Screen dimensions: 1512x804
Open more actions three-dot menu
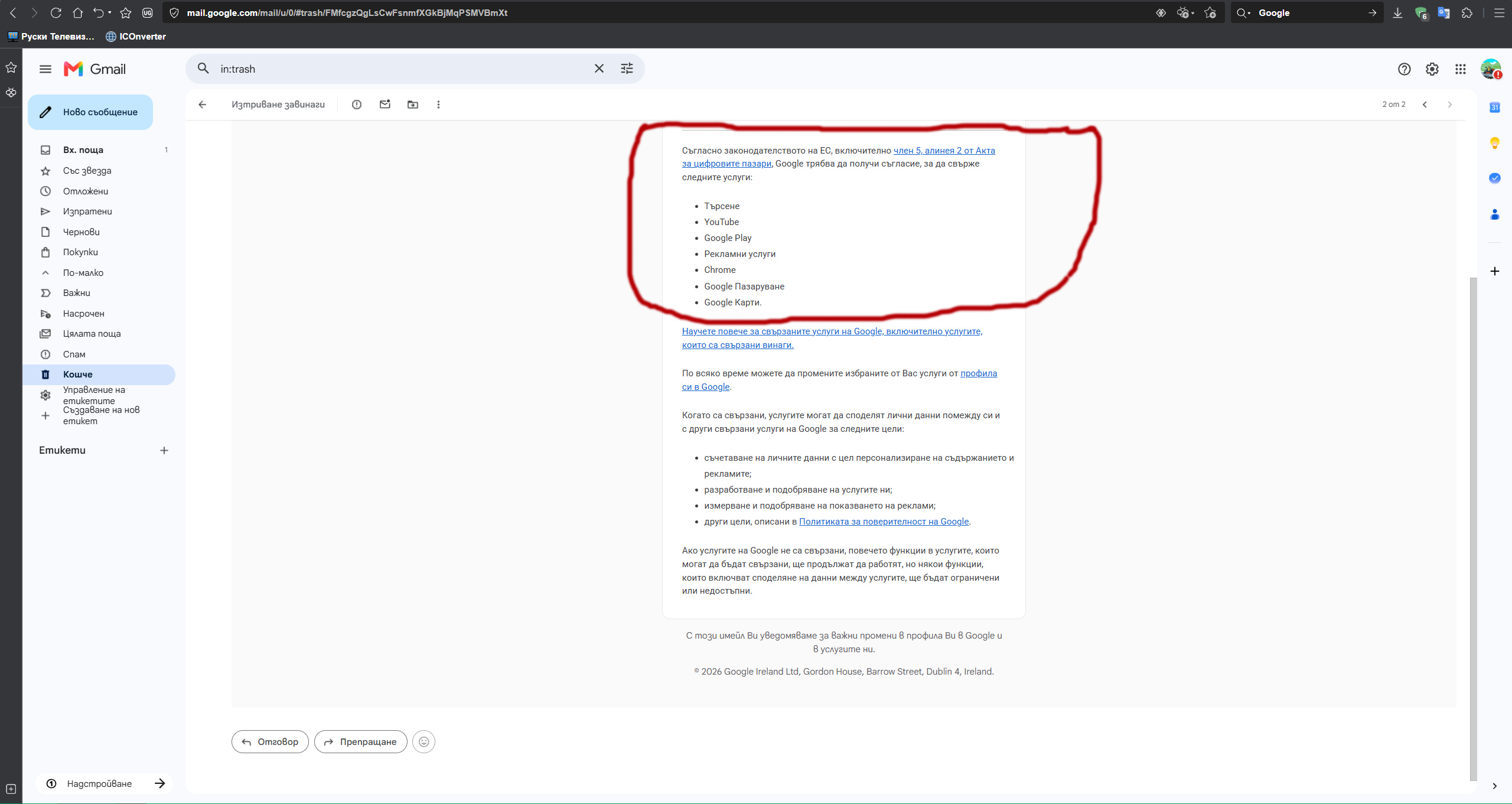coord(438,105)
